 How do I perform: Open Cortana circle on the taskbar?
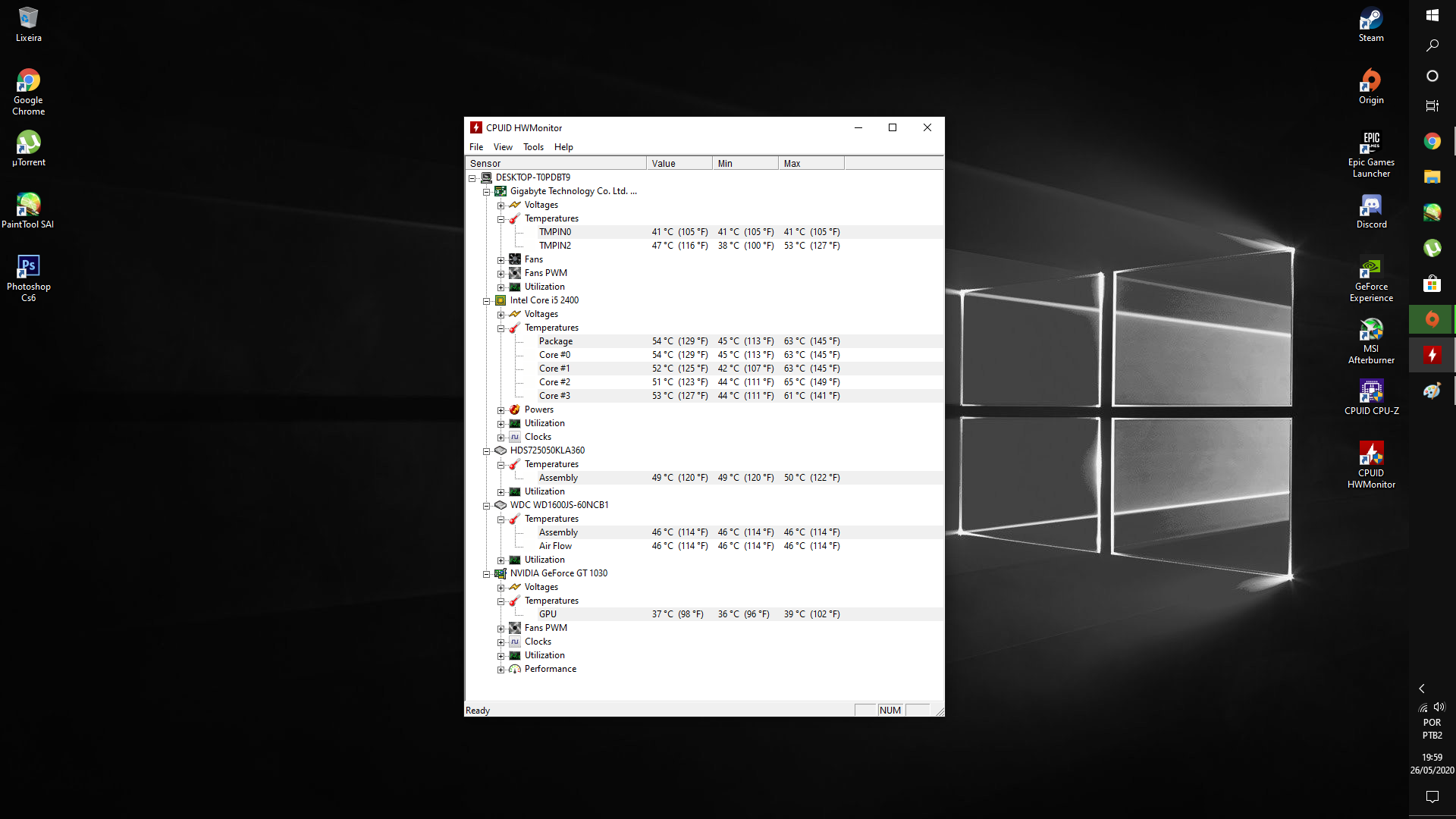point(1432,76)
